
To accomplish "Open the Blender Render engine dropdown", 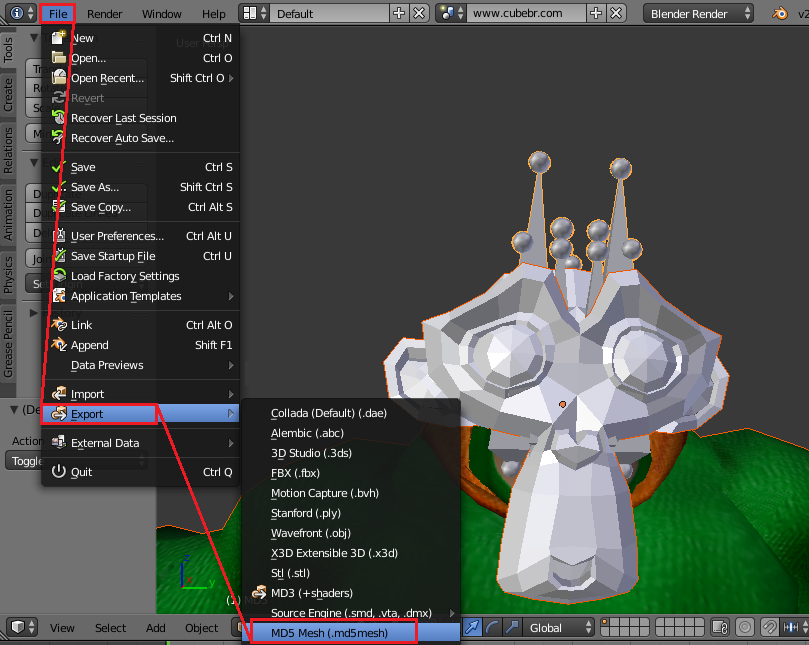I will point(698,13).
